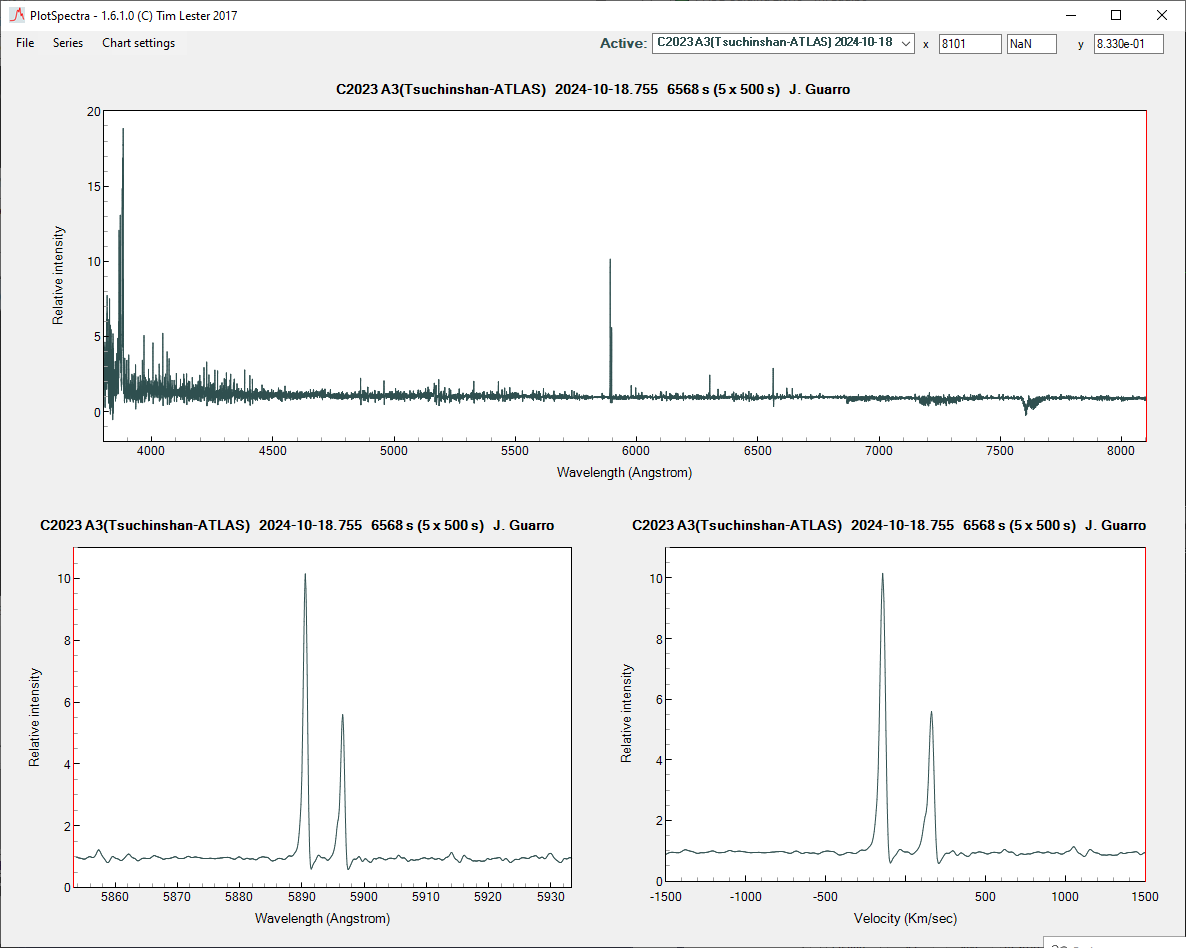Click the top chart's Wavelength (Angstrom) axis label
The image size is (1186, 948).
pyautogui.click(x=624, y=472)
